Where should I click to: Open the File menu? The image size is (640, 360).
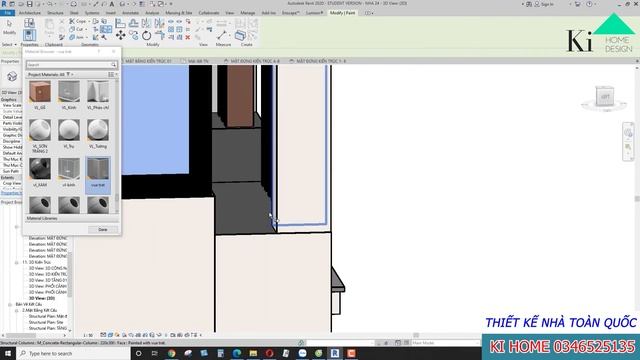8,13
